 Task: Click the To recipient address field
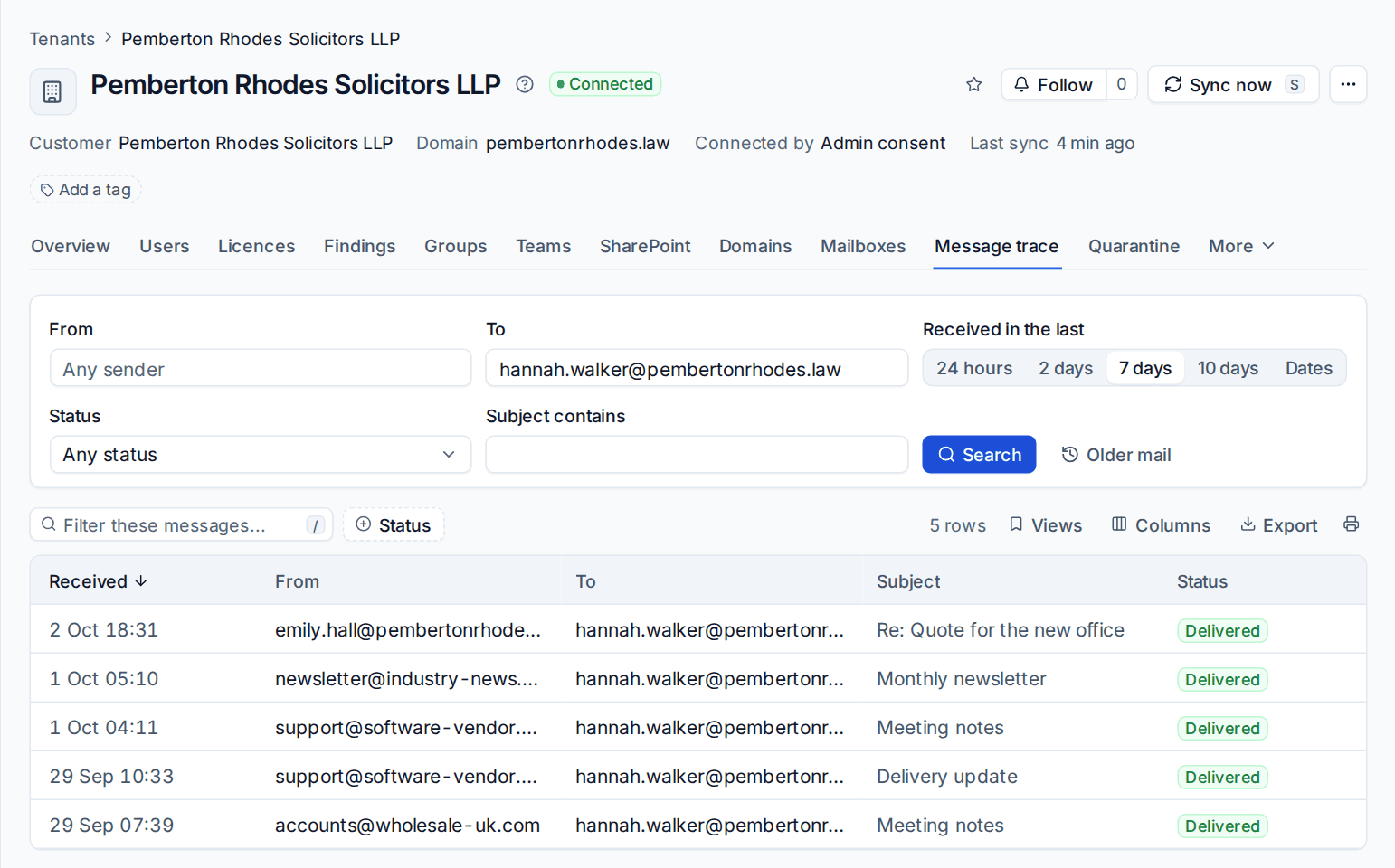point(697,368)
